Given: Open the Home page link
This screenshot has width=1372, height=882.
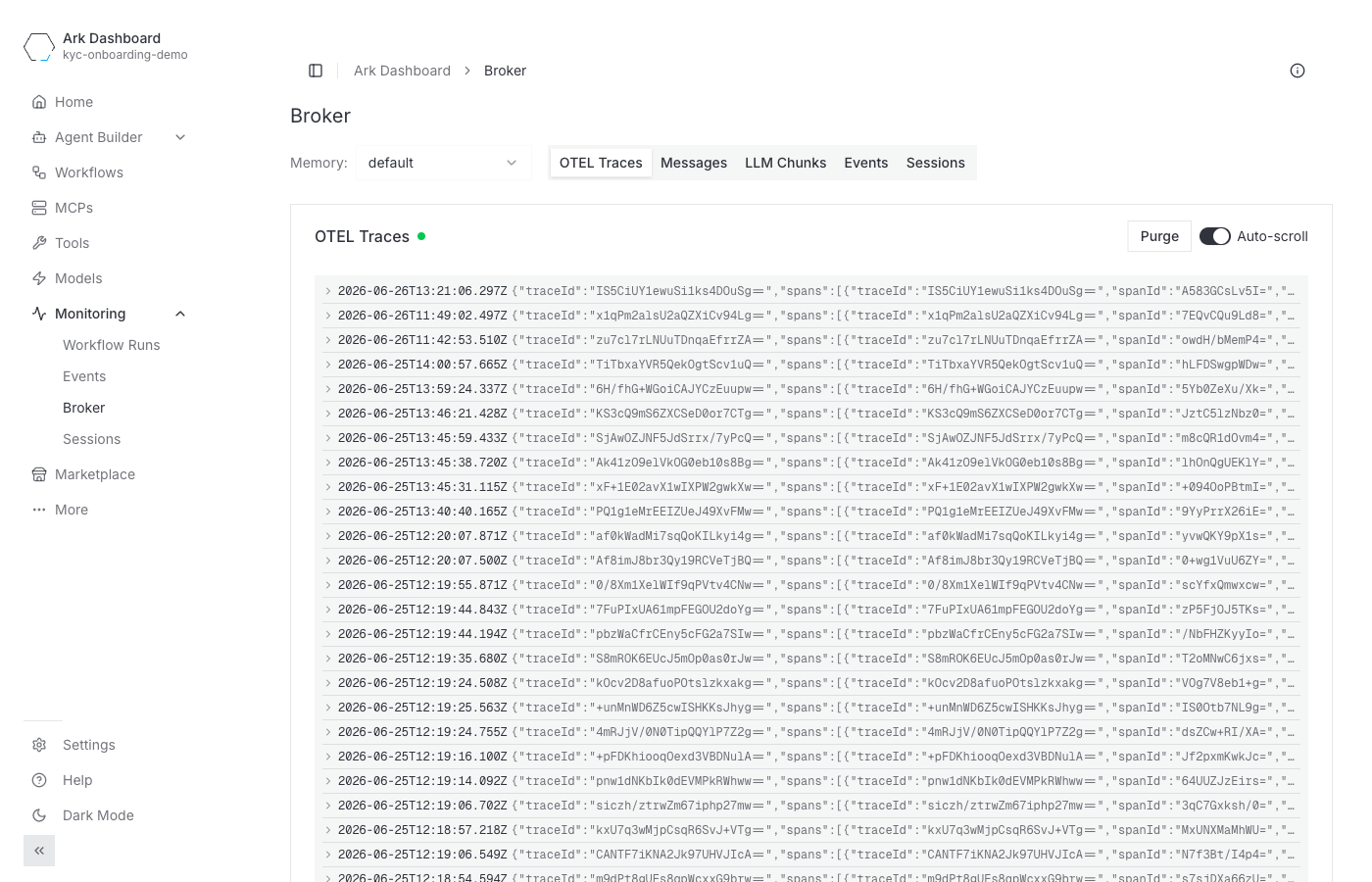Looking at the screenshot, I should [73, 102].
